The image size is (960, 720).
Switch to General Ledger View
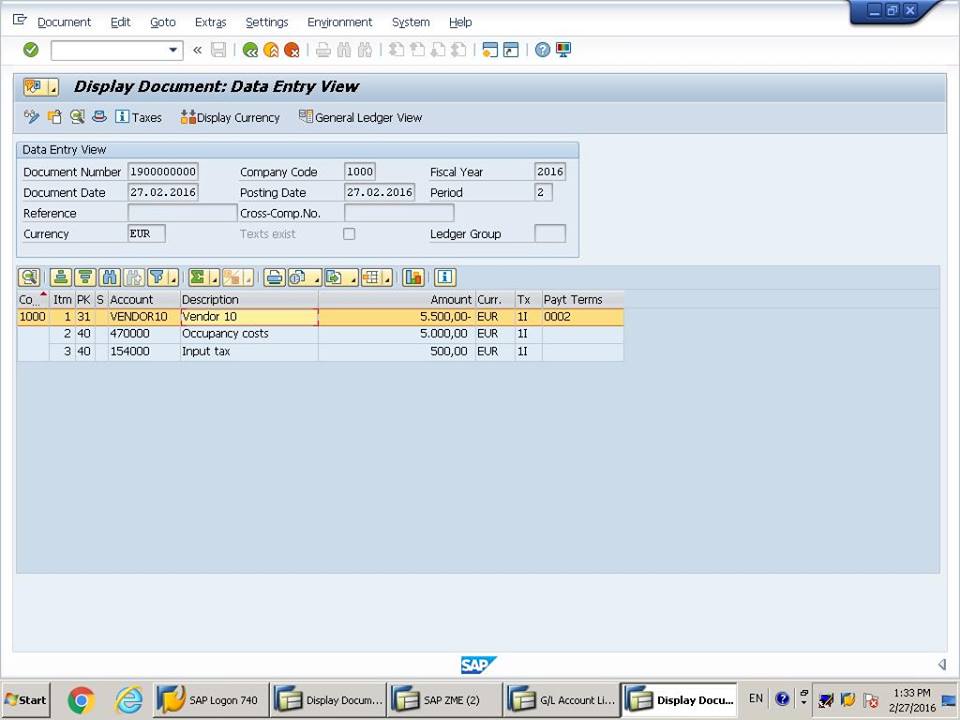[360, 117]
